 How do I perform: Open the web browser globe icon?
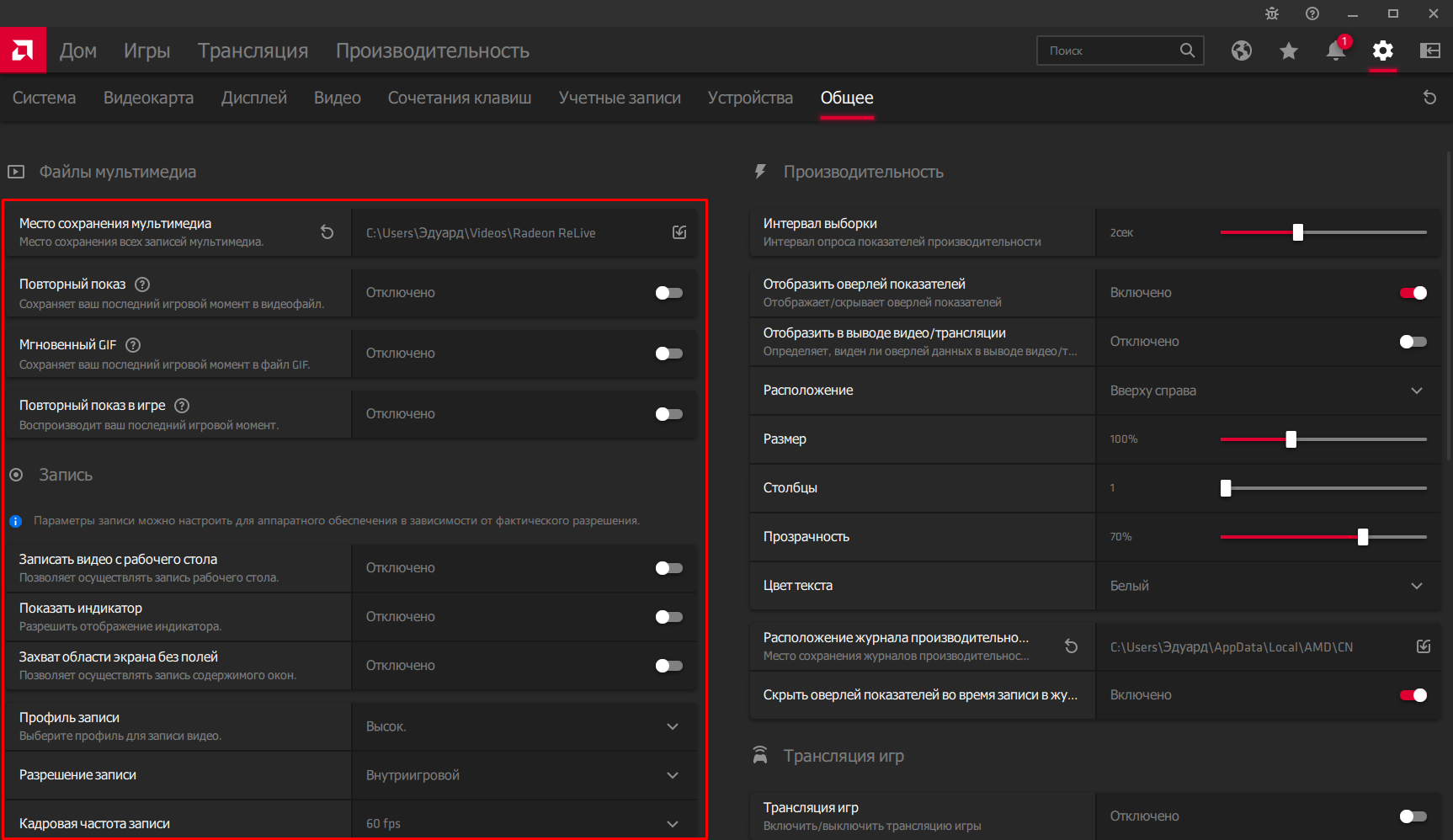(x=1241, y=51)
